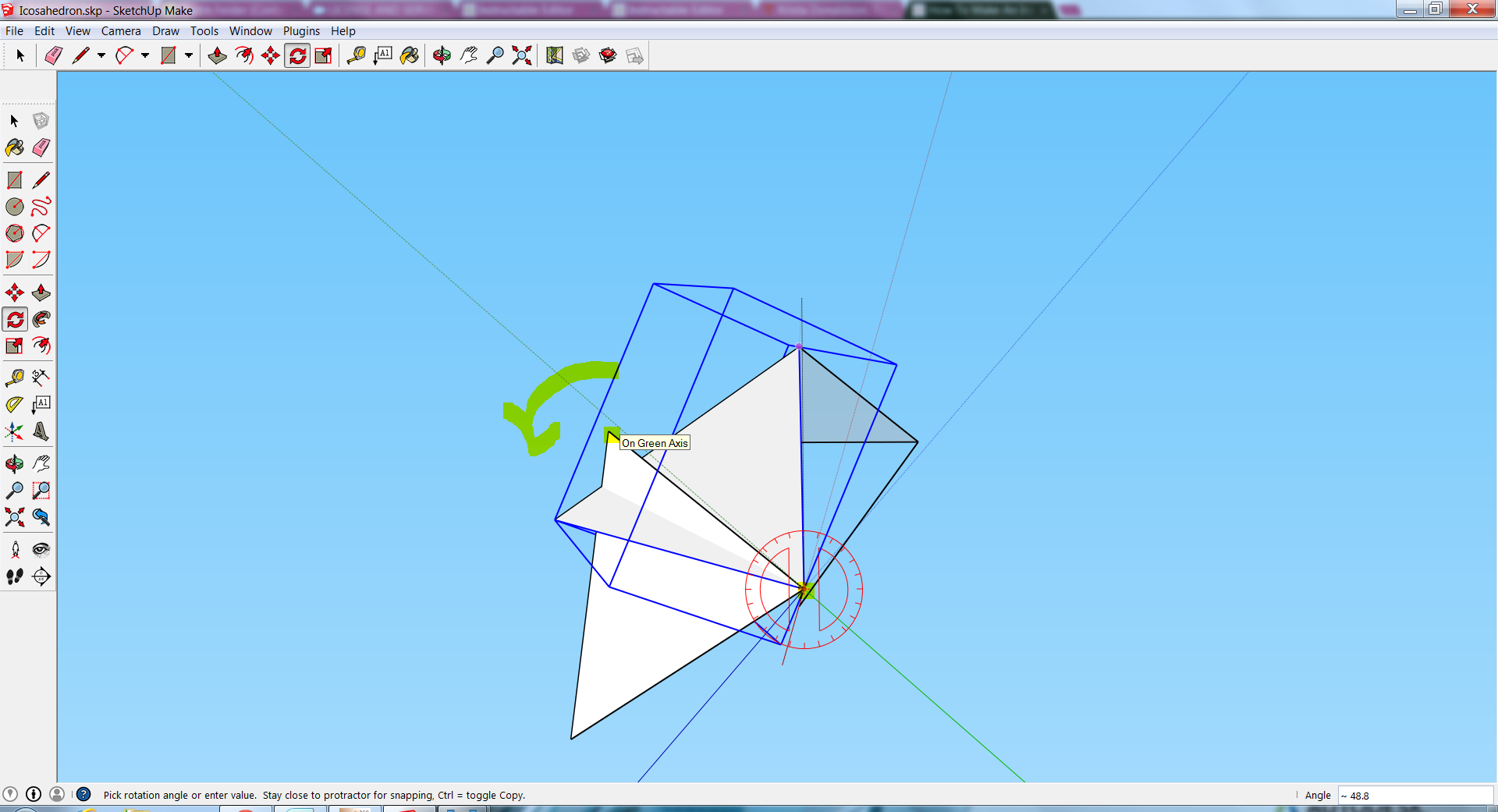Click the Previous view tool
The height and width of the screenshot is (812, 1498).
click(x=41, y=517)
